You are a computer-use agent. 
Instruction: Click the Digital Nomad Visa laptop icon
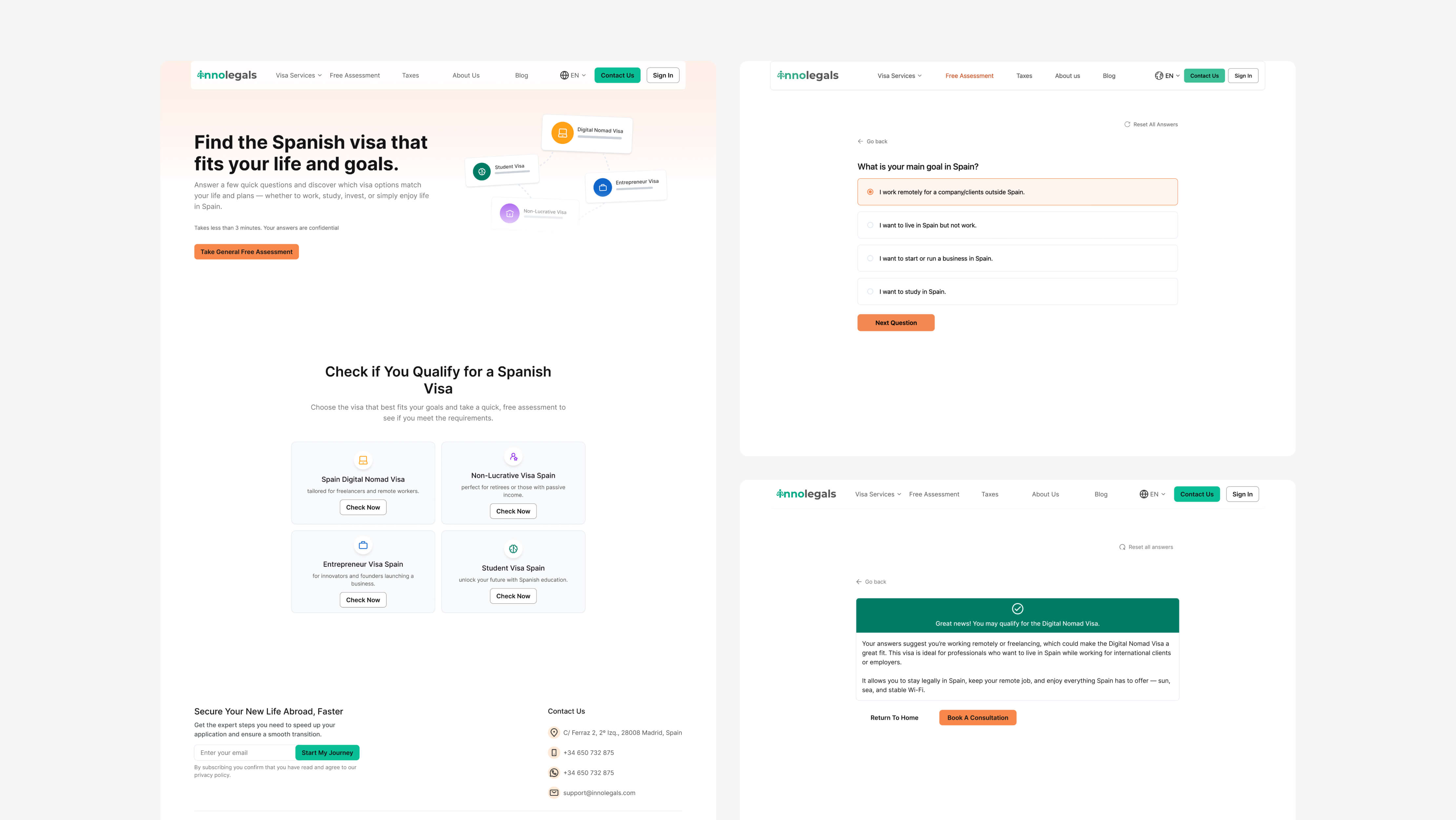tap(562, 132)
